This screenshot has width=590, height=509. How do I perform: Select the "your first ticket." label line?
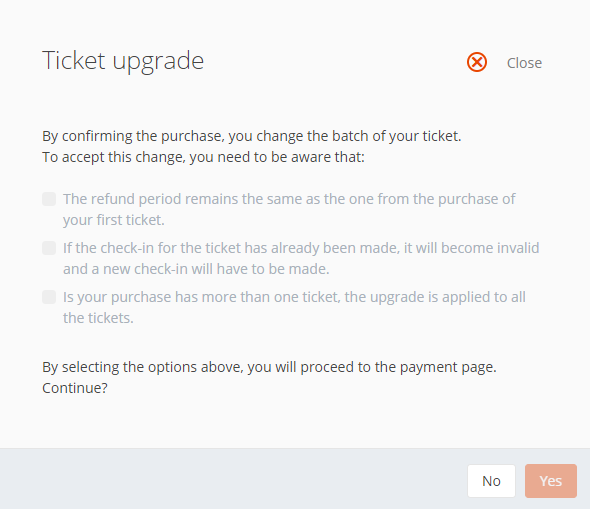[114, 220]
